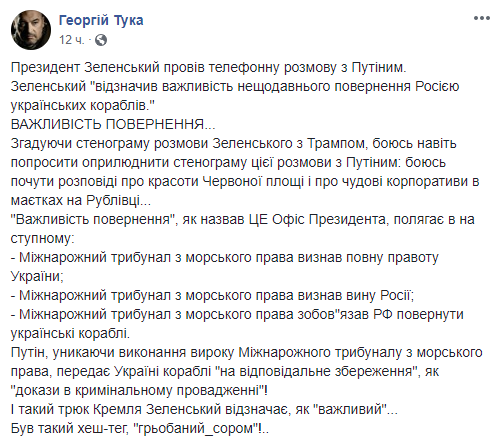Screen dimensions: 496x446
Task: Open the post options three-dot menu
Action: click(482, 18)
